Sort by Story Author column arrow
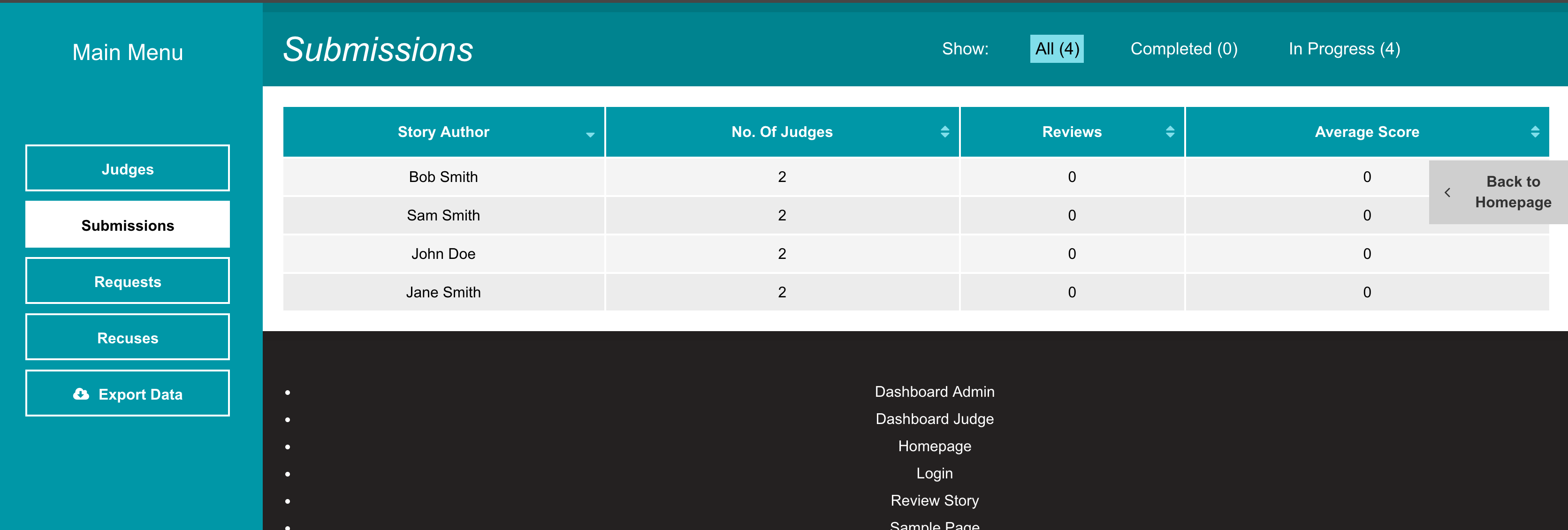The height and width of the screenshot is (530, 1568). [x=590, y=135]
